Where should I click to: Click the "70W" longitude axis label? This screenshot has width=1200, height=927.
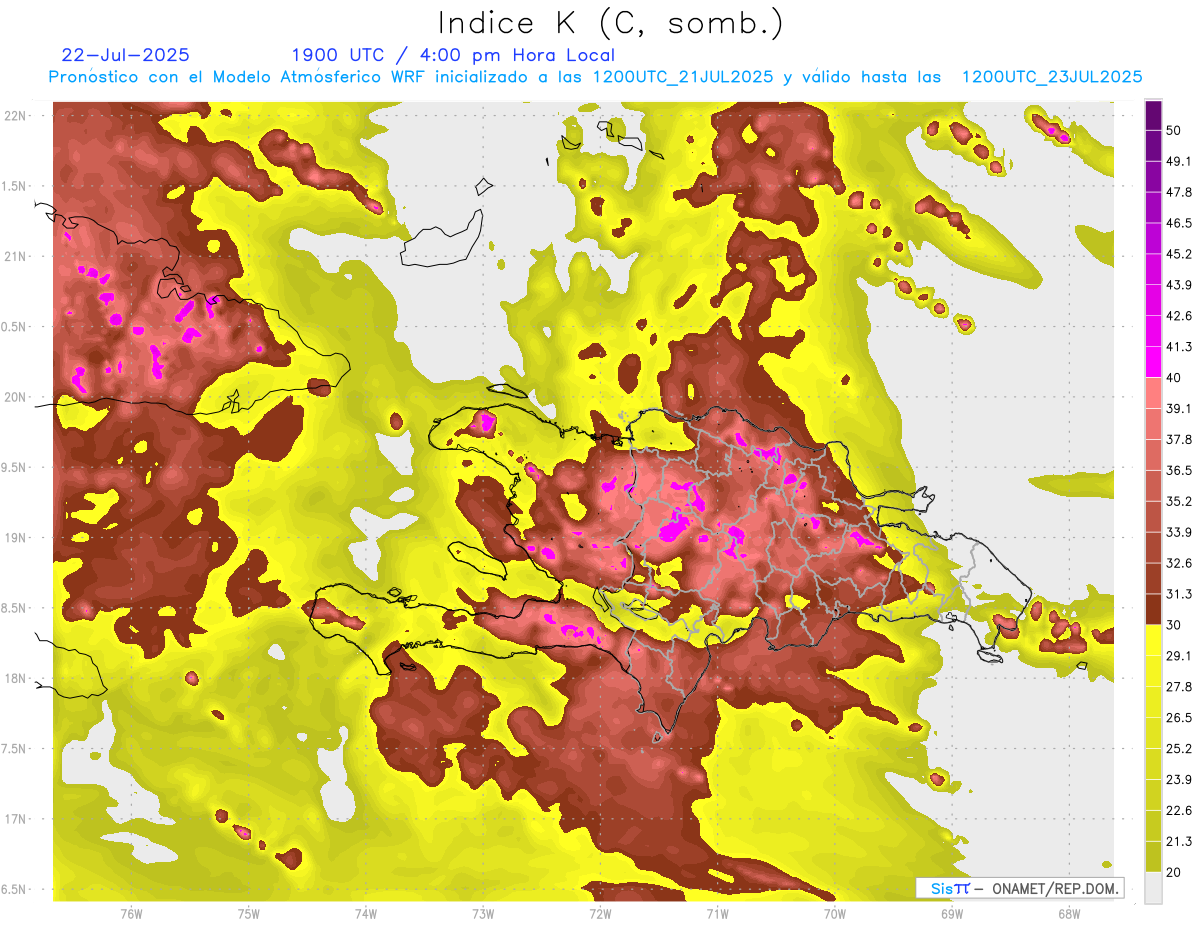pos(834,913)
